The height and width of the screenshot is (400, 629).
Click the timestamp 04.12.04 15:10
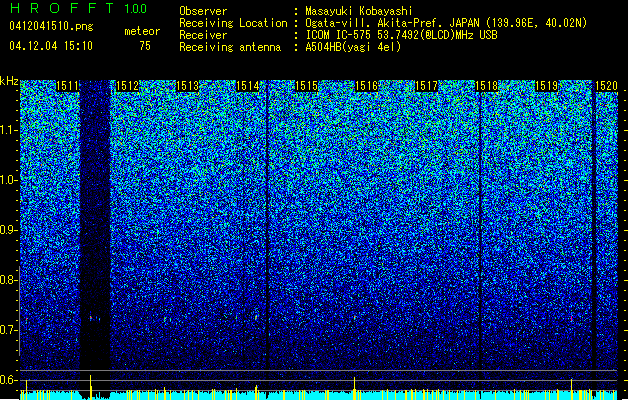(x=51, y=46)
